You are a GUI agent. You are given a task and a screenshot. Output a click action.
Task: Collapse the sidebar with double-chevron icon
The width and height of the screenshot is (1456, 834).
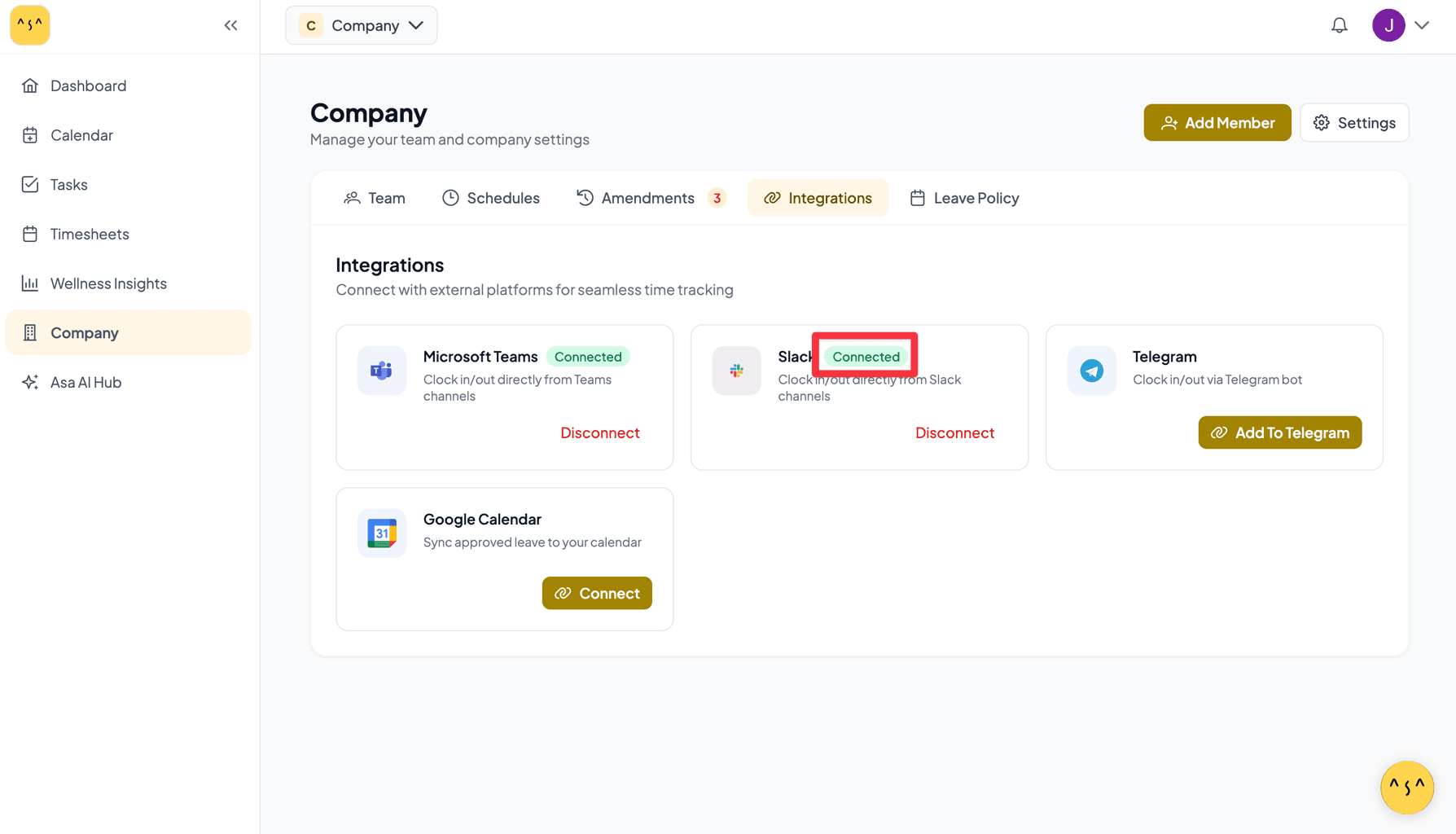click(230, 25)
